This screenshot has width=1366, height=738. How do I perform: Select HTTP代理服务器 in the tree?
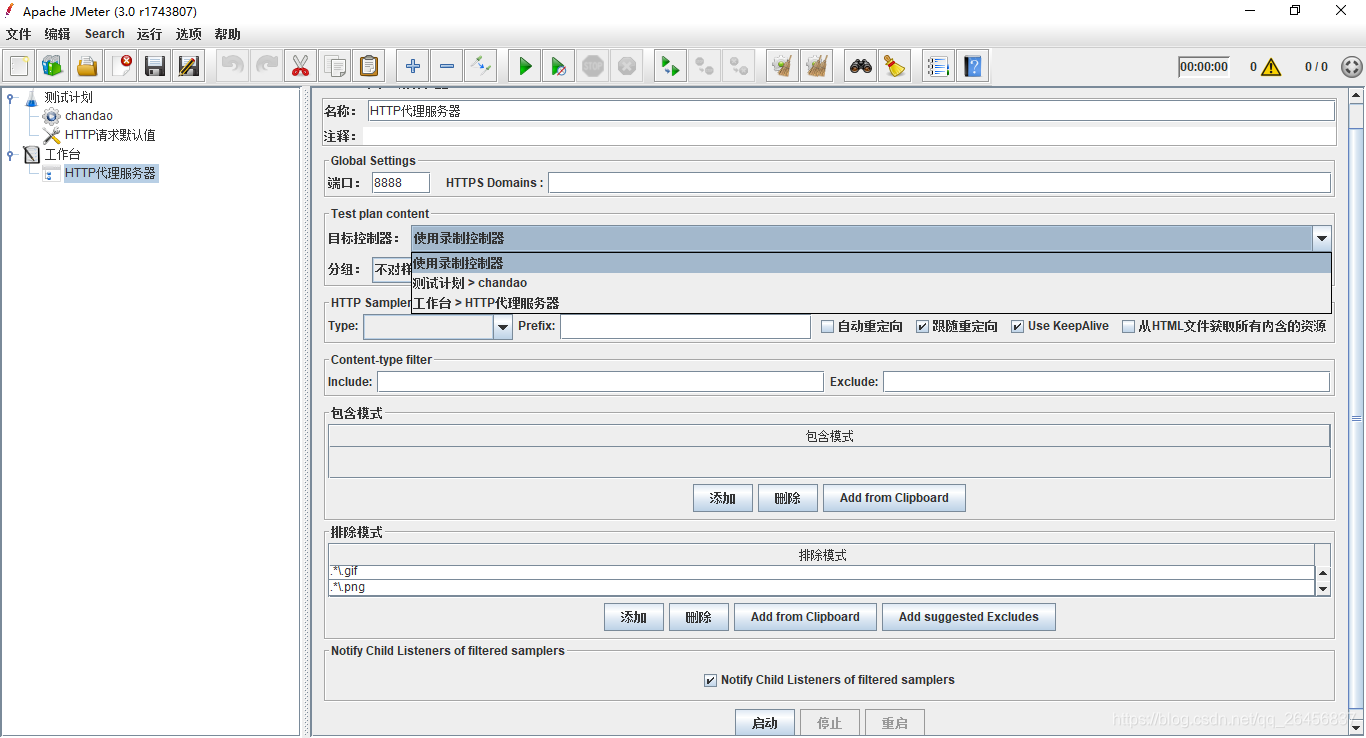pyautogui.click(x=110, y=173)
